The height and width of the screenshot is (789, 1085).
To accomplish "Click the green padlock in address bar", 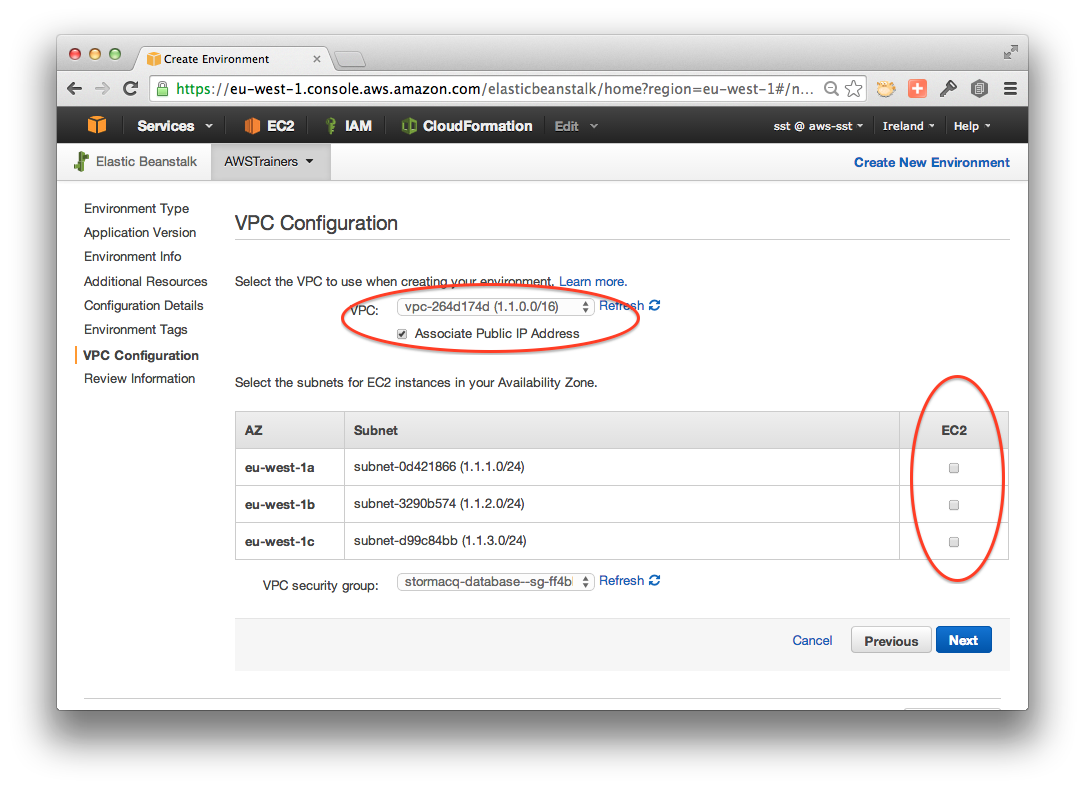I will pos(163,89).
